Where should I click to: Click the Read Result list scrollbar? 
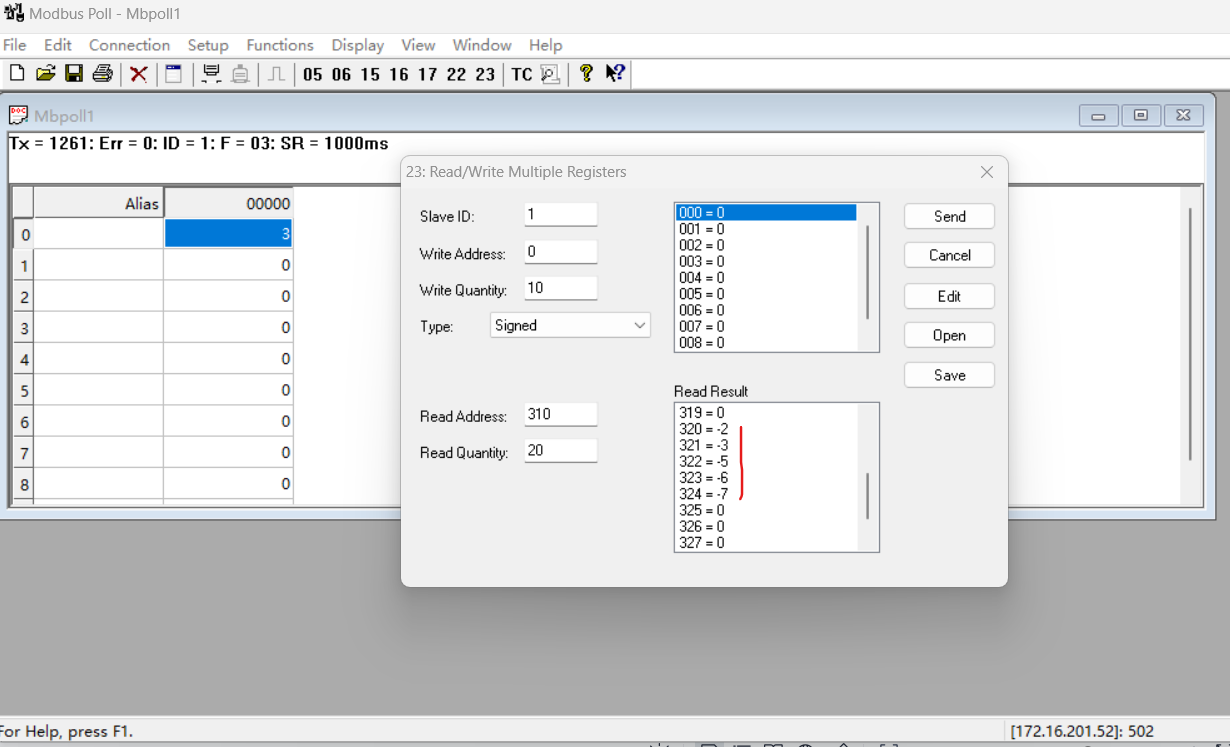(867, 495)
